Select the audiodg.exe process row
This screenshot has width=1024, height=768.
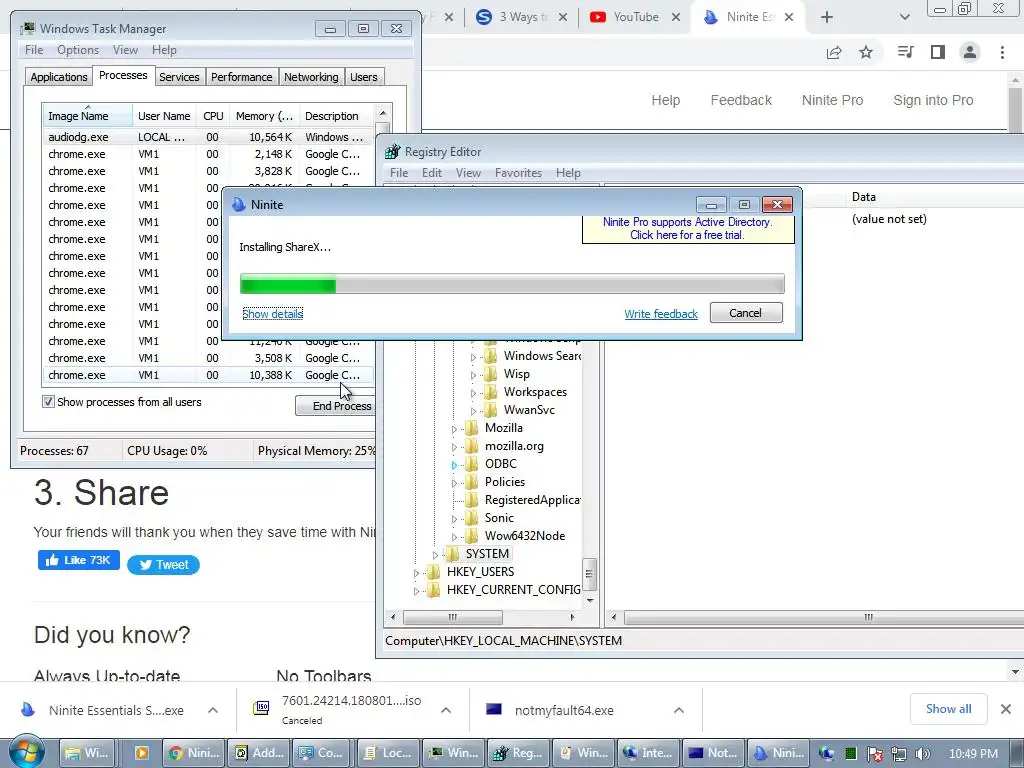click(208, 137)
